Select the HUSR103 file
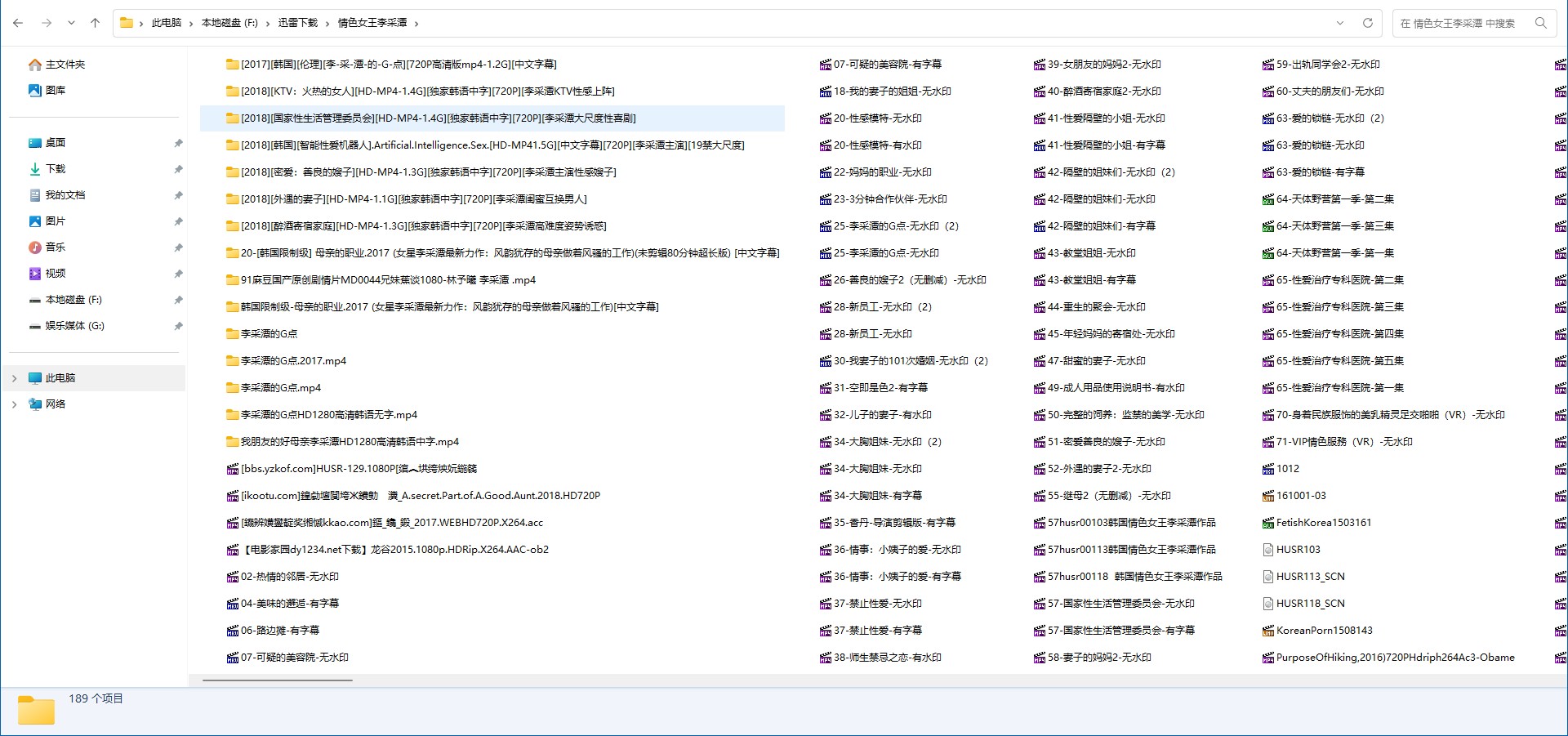Viewport: 1568px width, 736px height. (x=1298, y=550)
